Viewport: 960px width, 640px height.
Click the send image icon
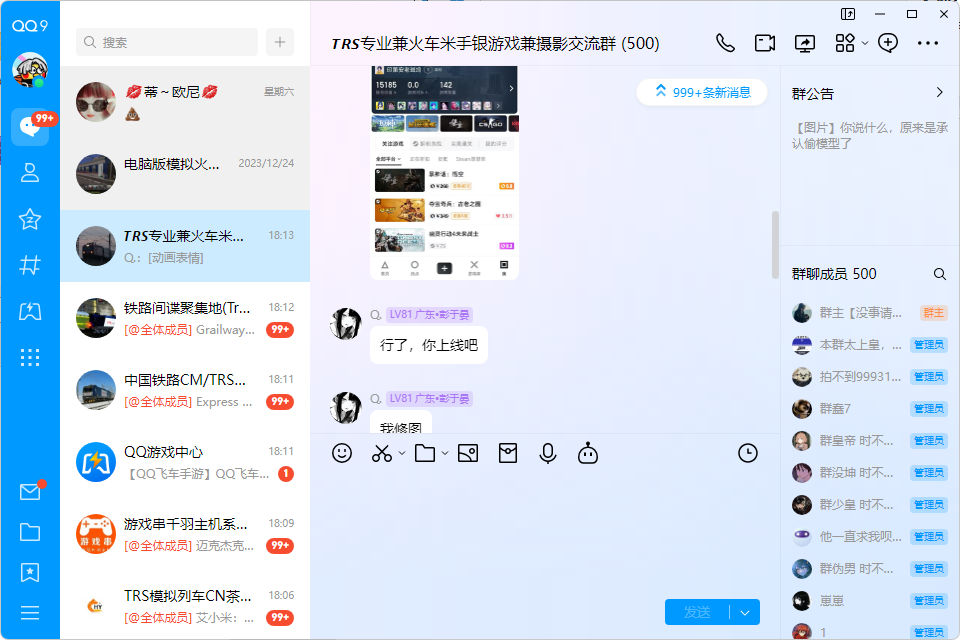(x=468, y=453)
